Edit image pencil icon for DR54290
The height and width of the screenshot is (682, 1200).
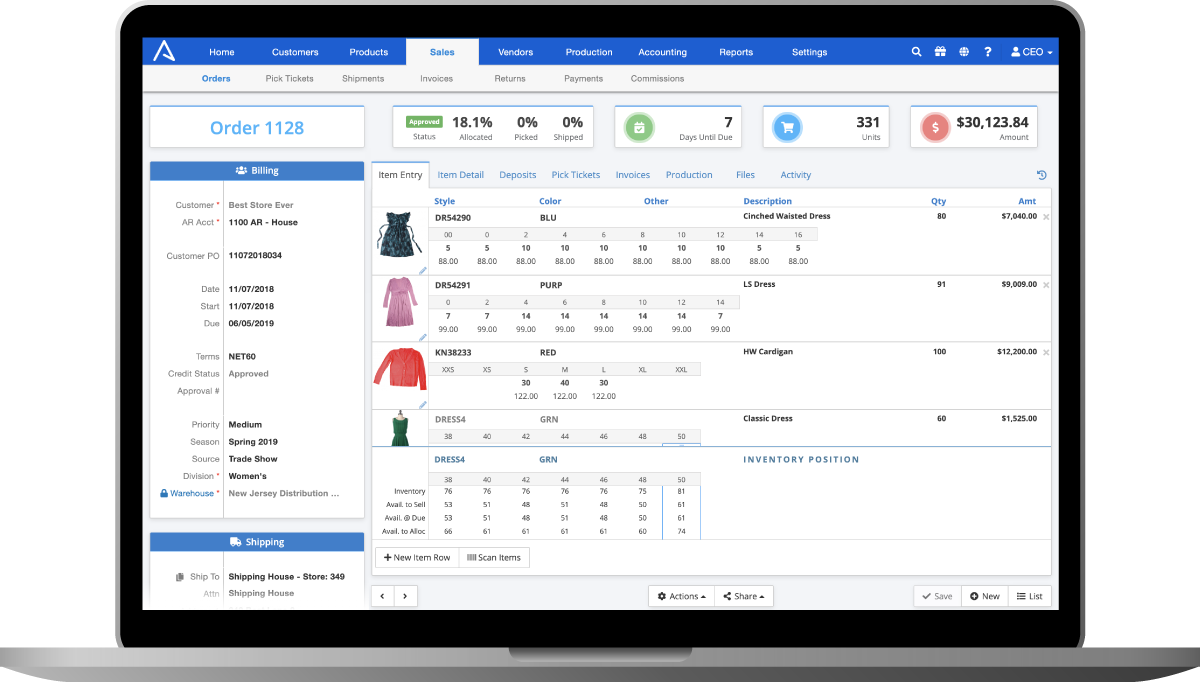click(x=422, y=270)
